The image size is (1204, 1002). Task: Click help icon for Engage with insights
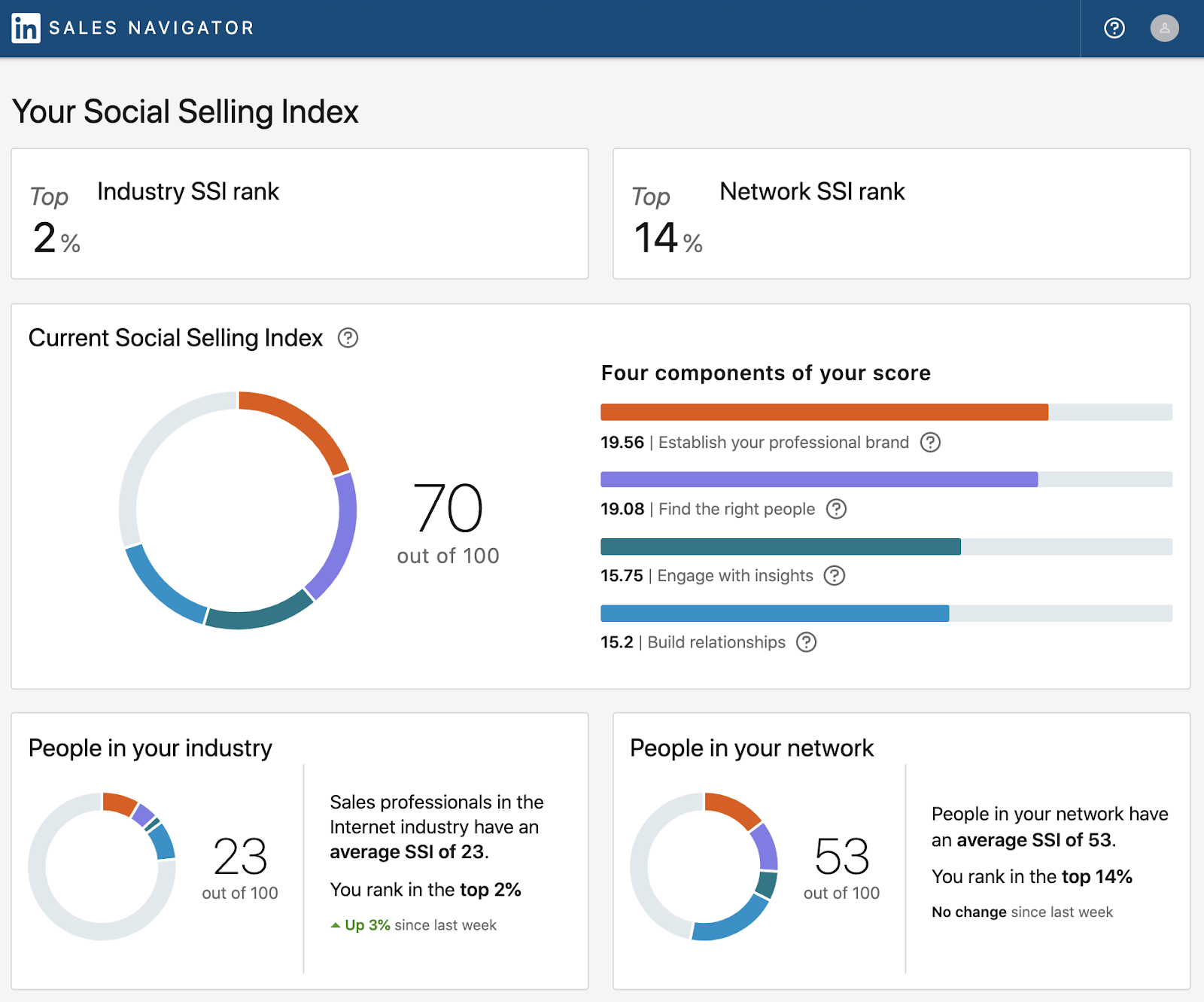click(834, 576)
